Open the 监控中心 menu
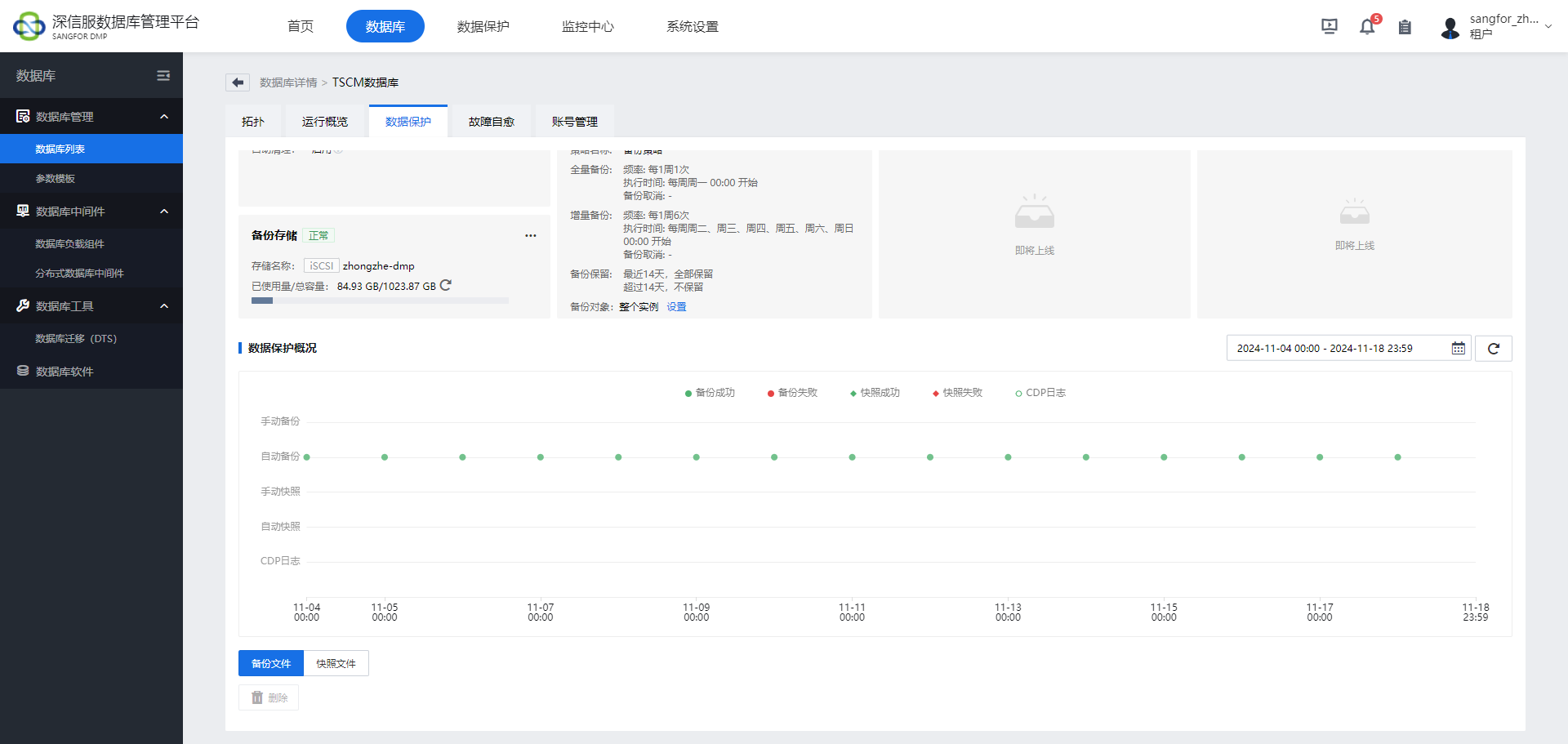The width and height of the screenshot is (1568, 744). pos(587,26)
